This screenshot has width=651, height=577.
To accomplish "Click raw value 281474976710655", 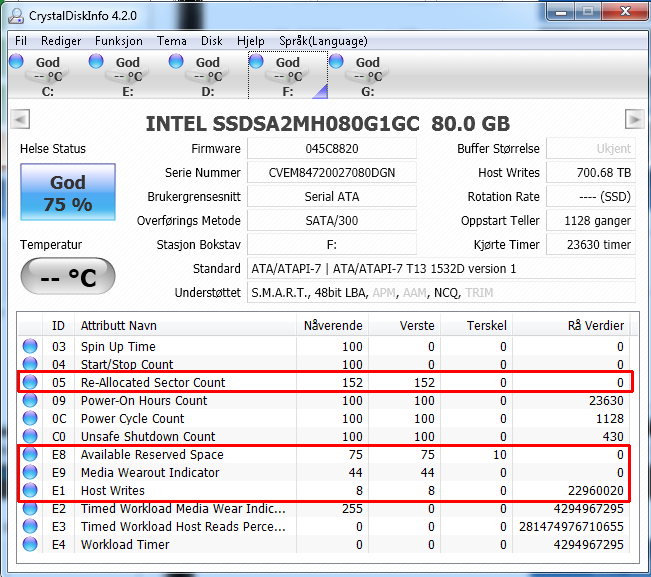I will coord(571,526).
